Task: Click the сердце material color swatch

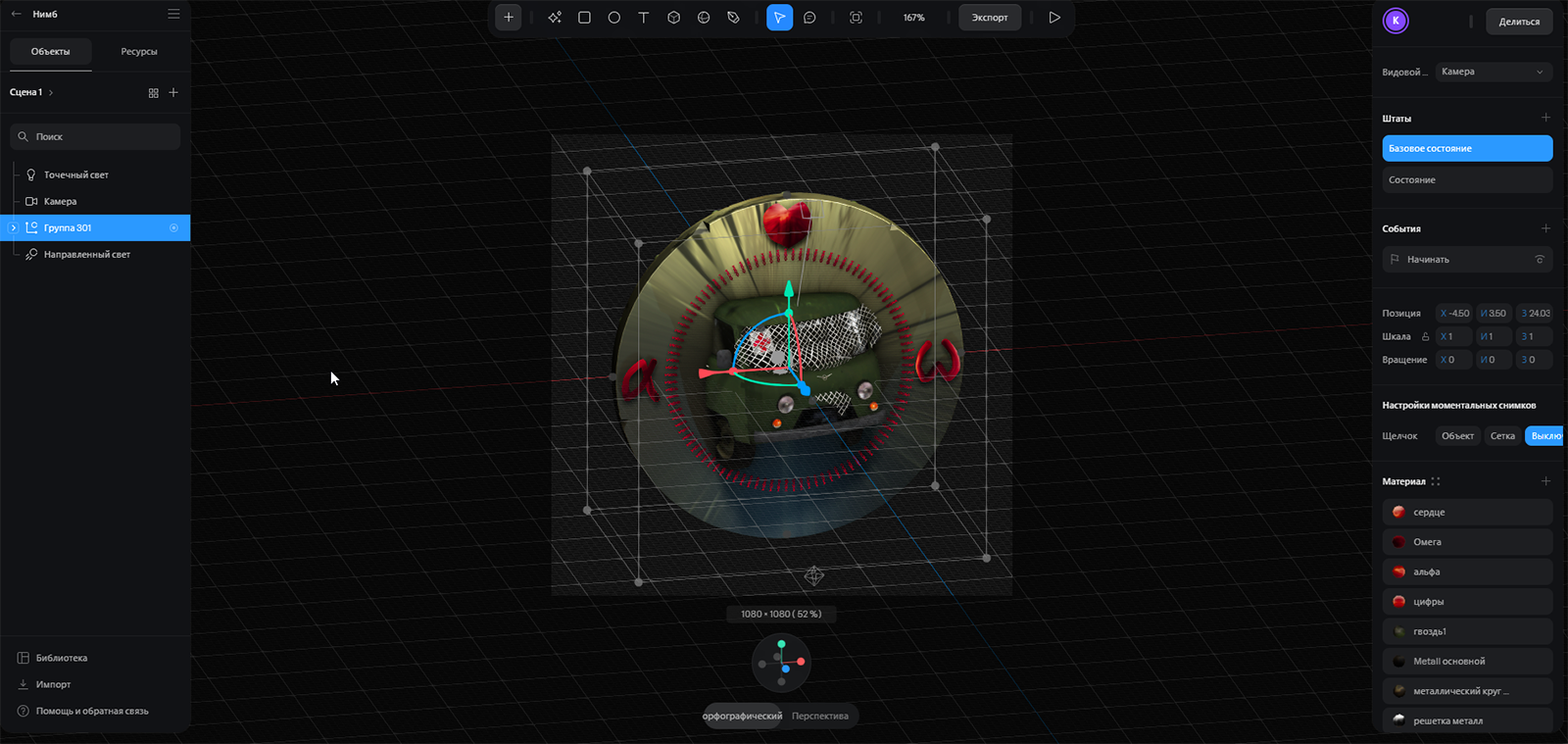Action: click(x=1398, y=512)
